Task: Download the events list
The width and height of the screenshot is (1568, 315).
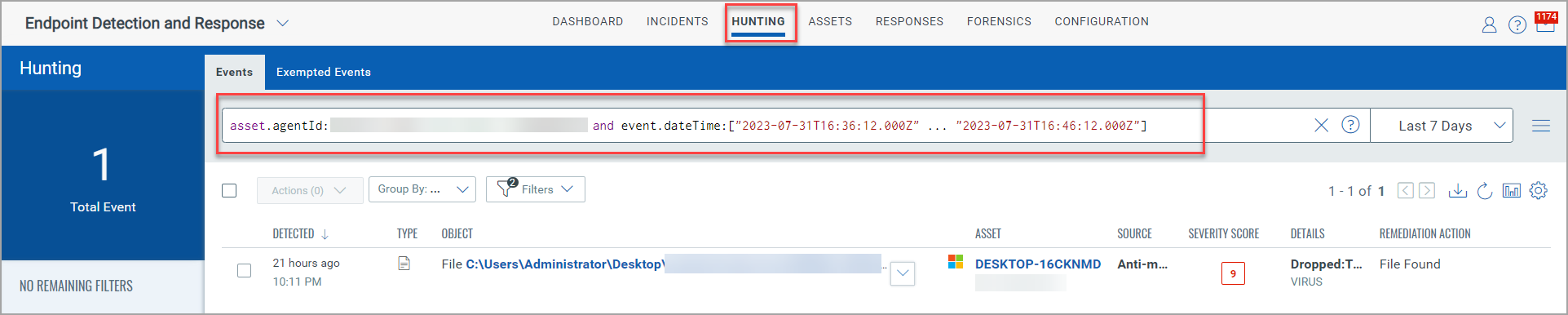Action: pos(1458,190)
